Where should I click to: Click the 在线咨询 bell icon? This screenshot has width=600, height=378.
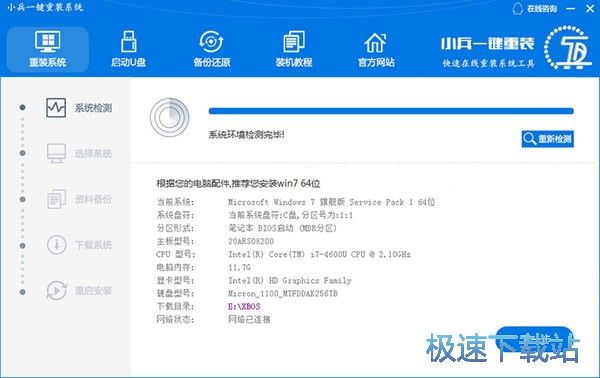(x=517, y=9)
